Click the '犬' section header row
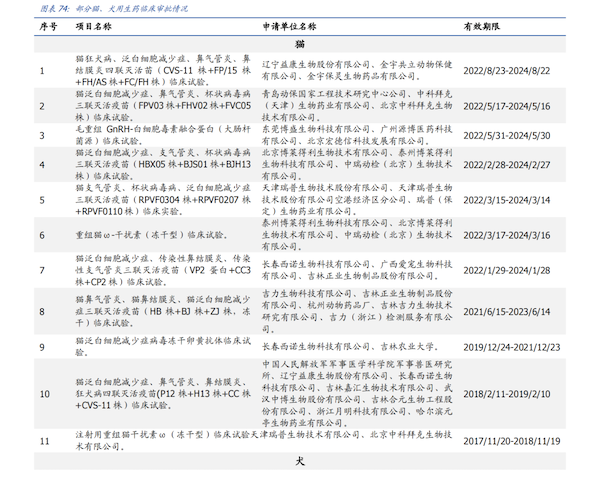 tap(300, 461)
